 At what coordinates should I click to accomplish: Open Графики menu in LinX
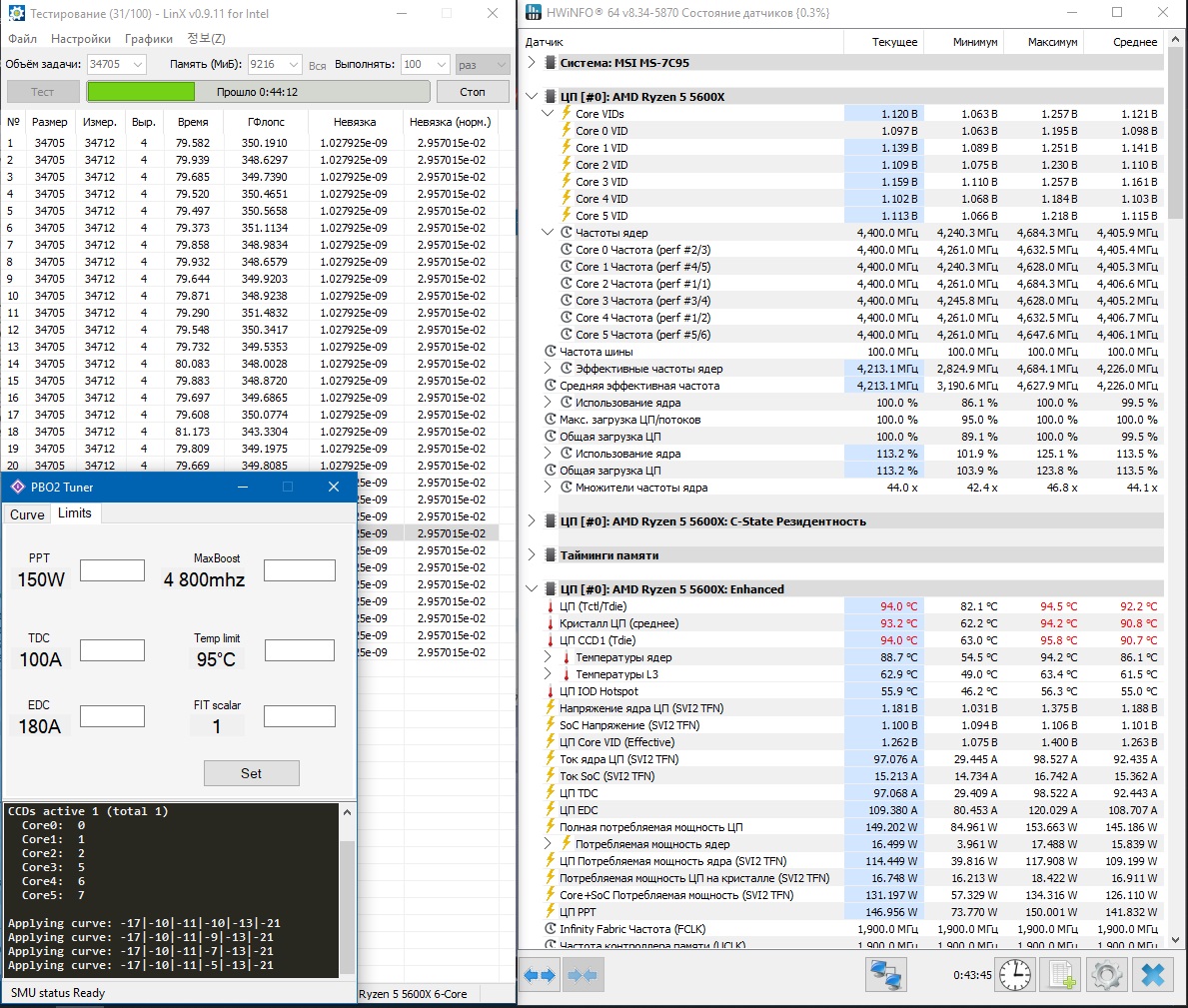[x=149, y=39]
